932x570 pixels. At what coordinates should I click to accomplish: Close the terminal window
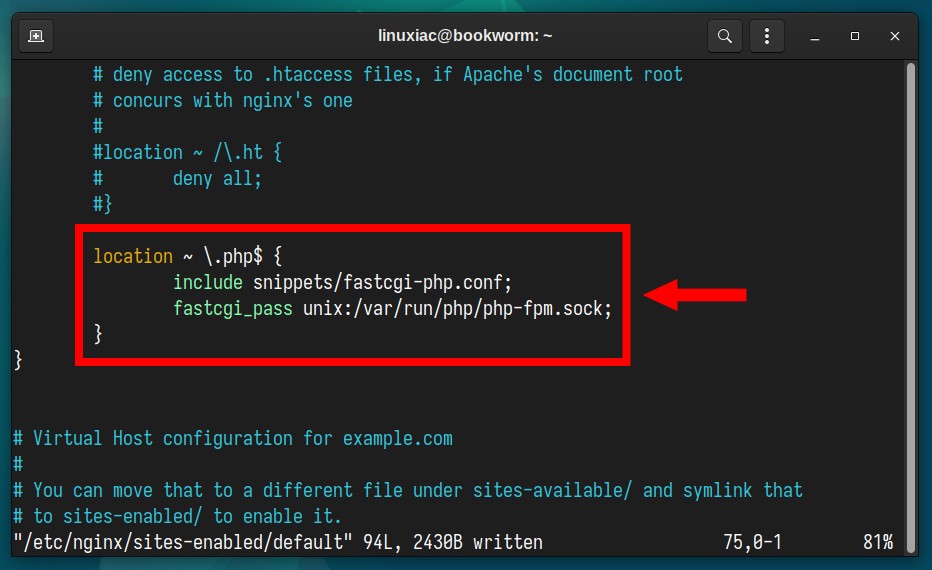pyautogui.click(x=895, y=36)
